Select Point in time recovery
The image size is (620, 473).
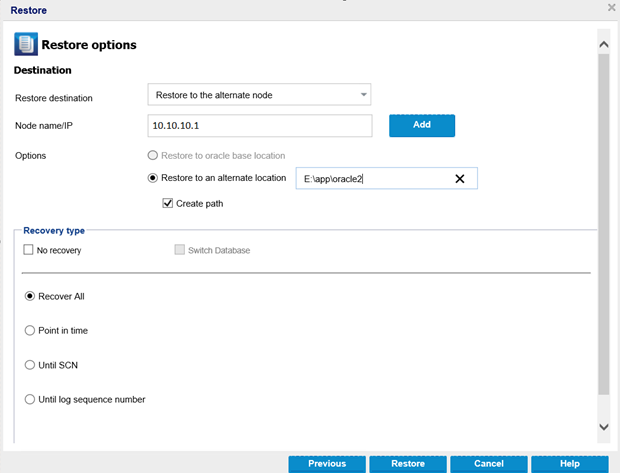click(30, 331)
